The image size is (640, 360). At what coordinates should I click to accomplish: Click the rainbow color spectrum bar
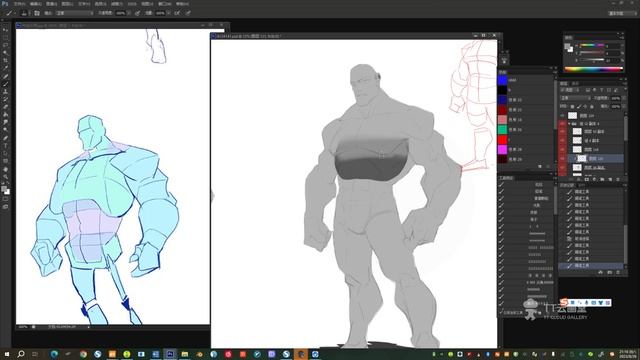pos(594,69)
